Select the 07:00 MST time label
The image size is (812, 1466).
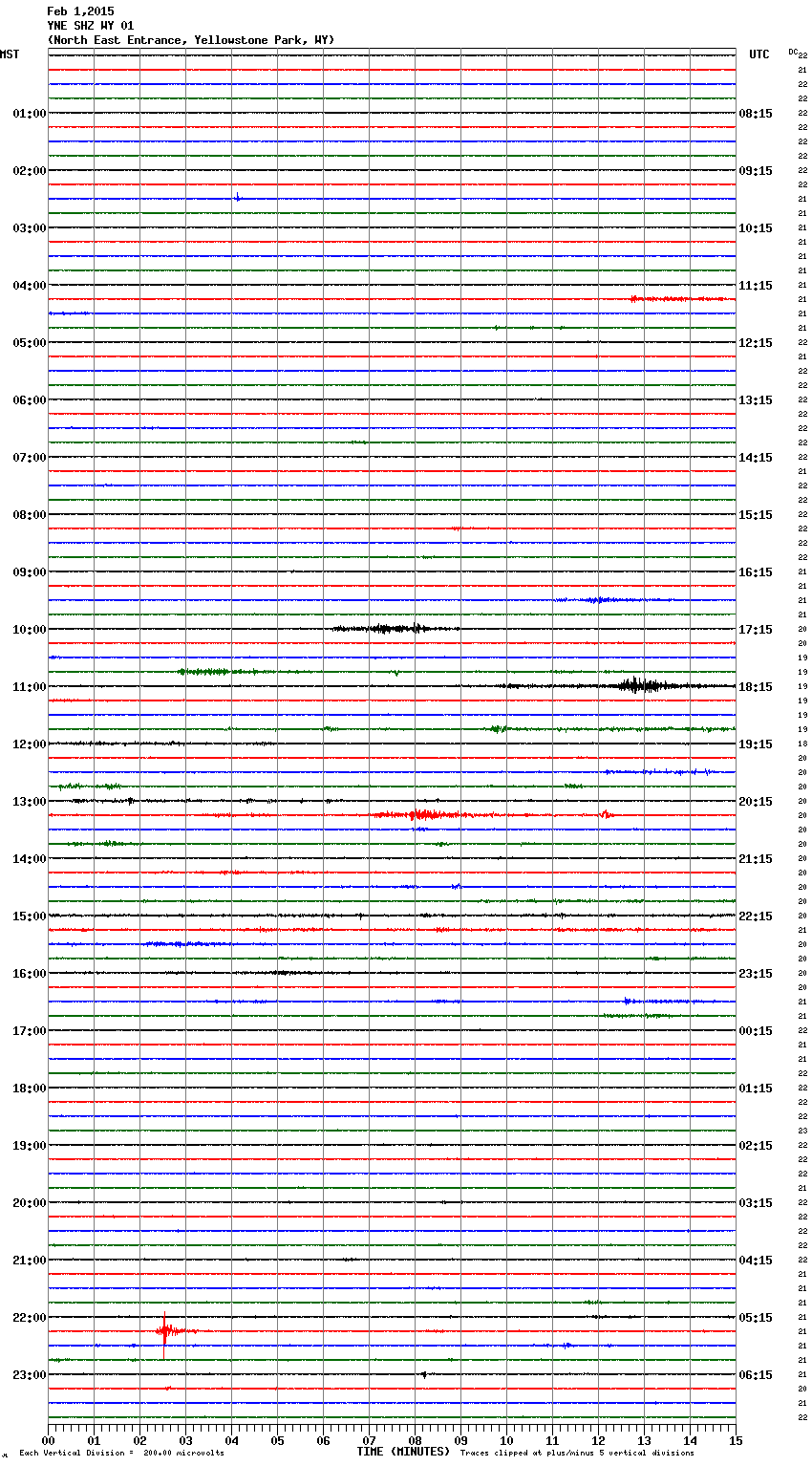[x=30, y=458]
